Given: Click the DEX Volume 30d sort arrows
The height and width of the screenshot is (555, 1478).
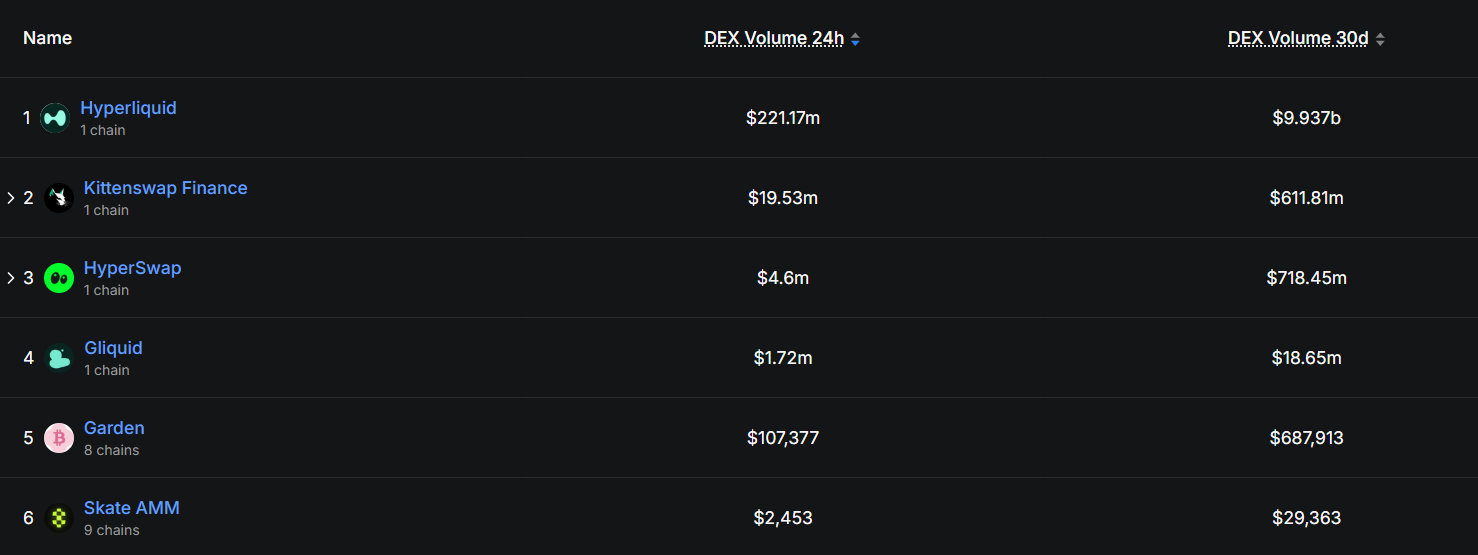Looking at the screenshot, I should [x=1380, y=39].
